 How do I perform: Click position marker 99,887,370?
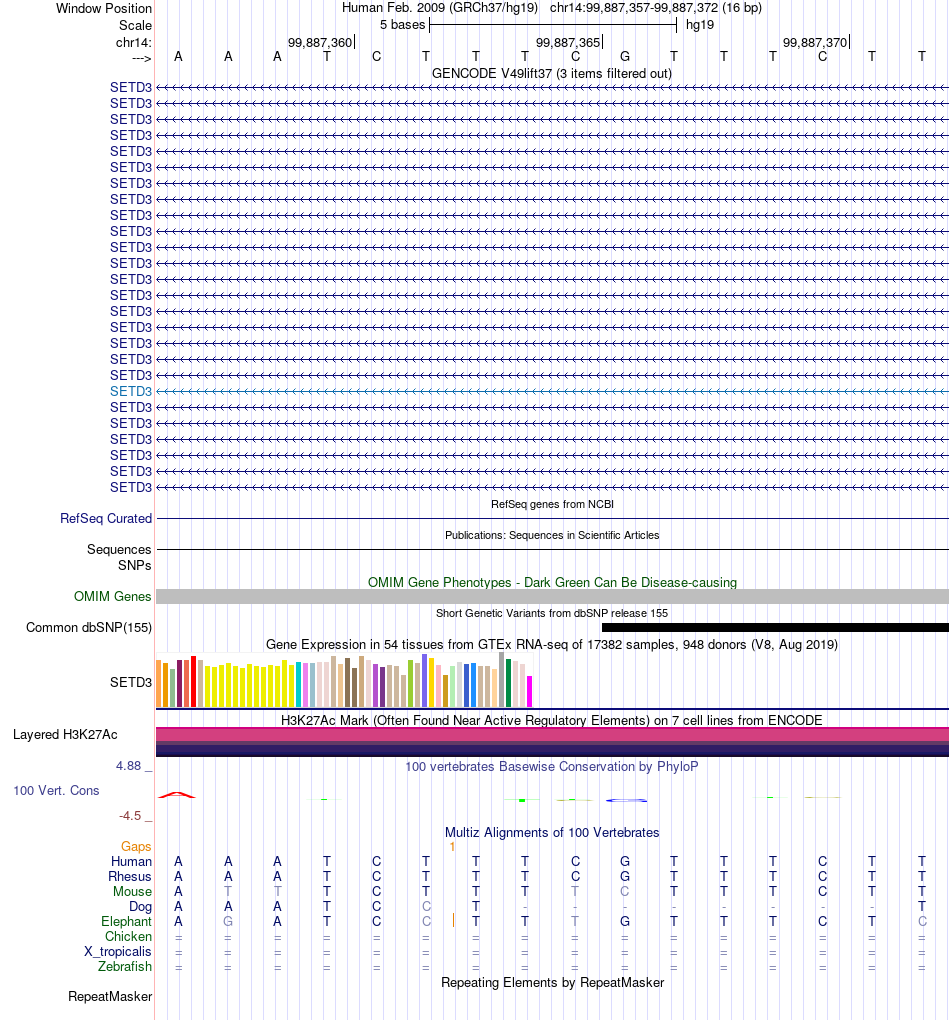[815, 42]
